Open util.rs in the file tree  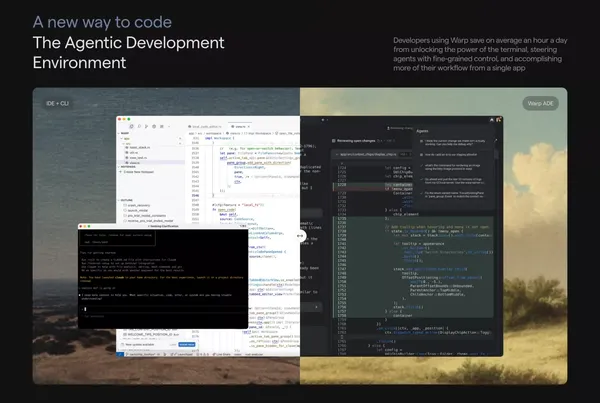(x=134, y=153)
